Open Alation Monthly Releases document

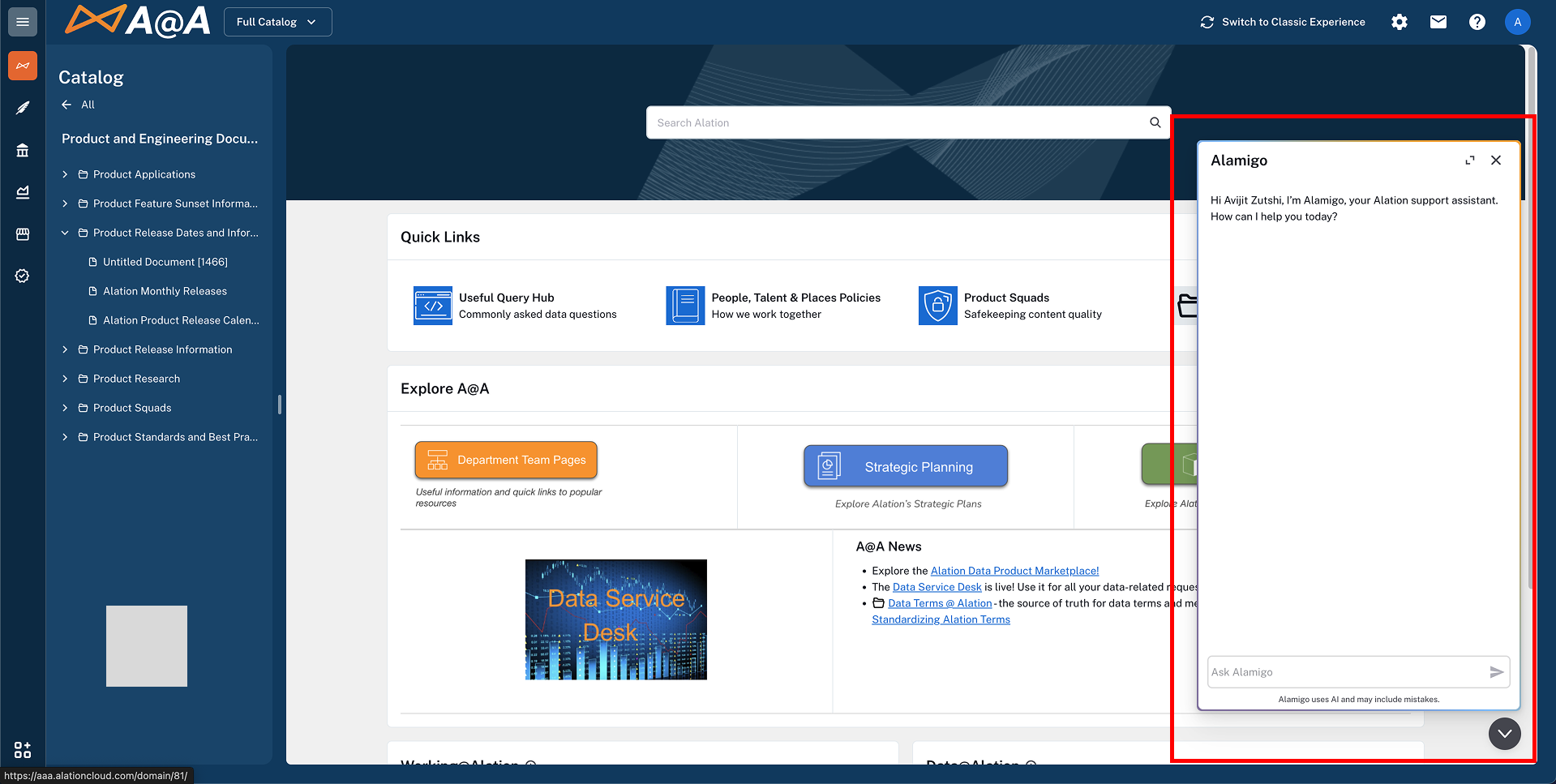[165, 291]
